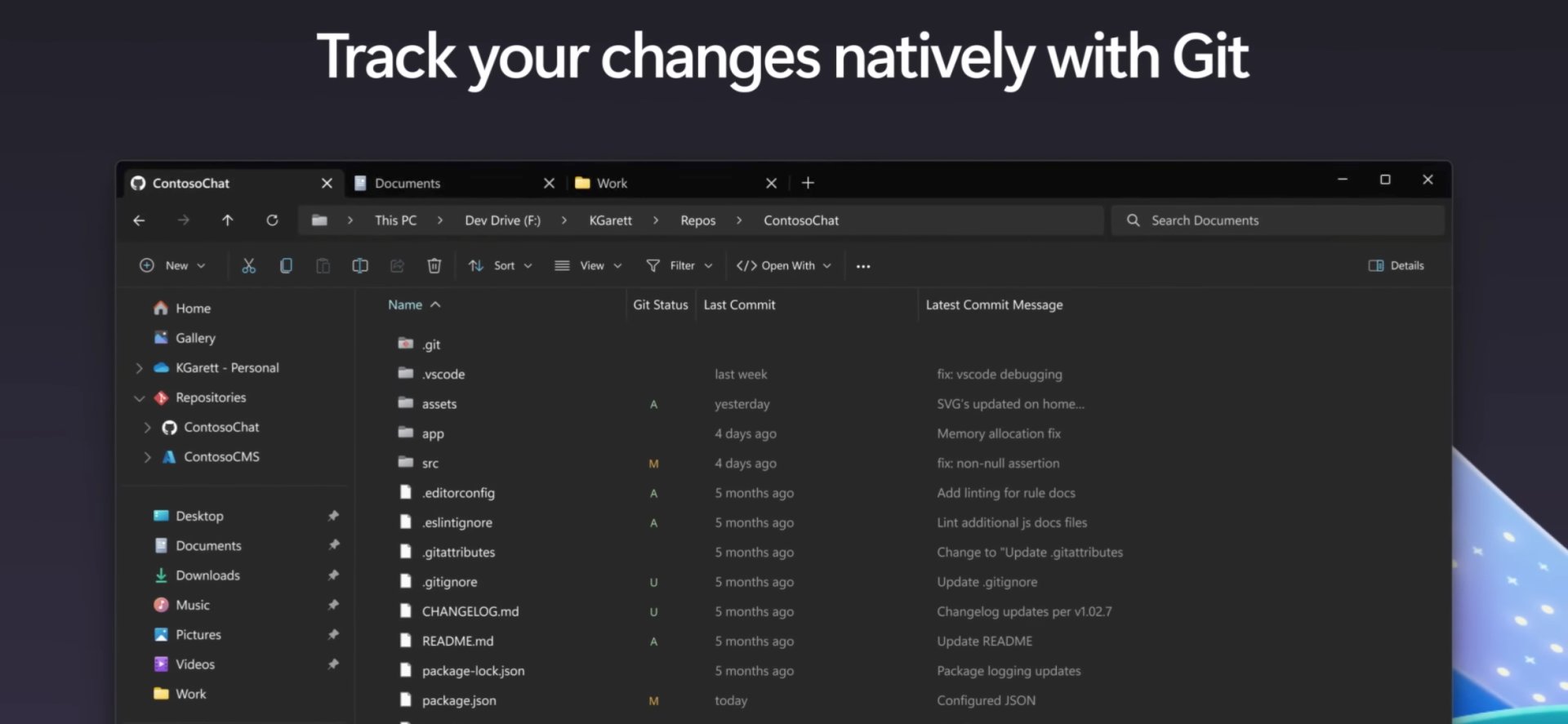This screenshot has height=724, width=1568.
Task: Unpin Pictures using its pin icon
Action: point(333,635)
